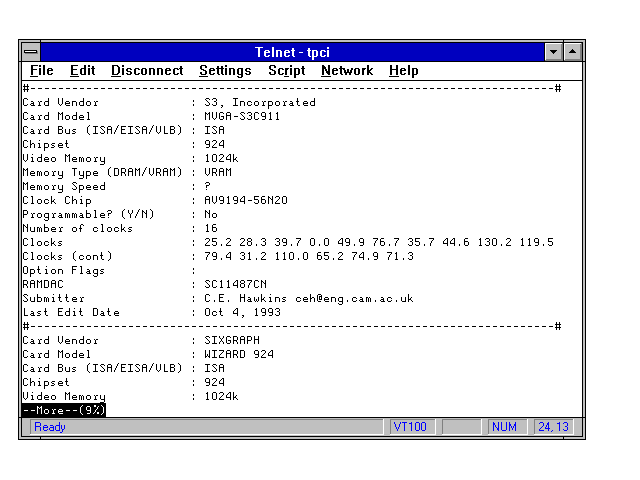Click the 24,13 cursor position indicator
Viewport: 640px width, 480px height.
pyautogui.click(x=552, y=427)
